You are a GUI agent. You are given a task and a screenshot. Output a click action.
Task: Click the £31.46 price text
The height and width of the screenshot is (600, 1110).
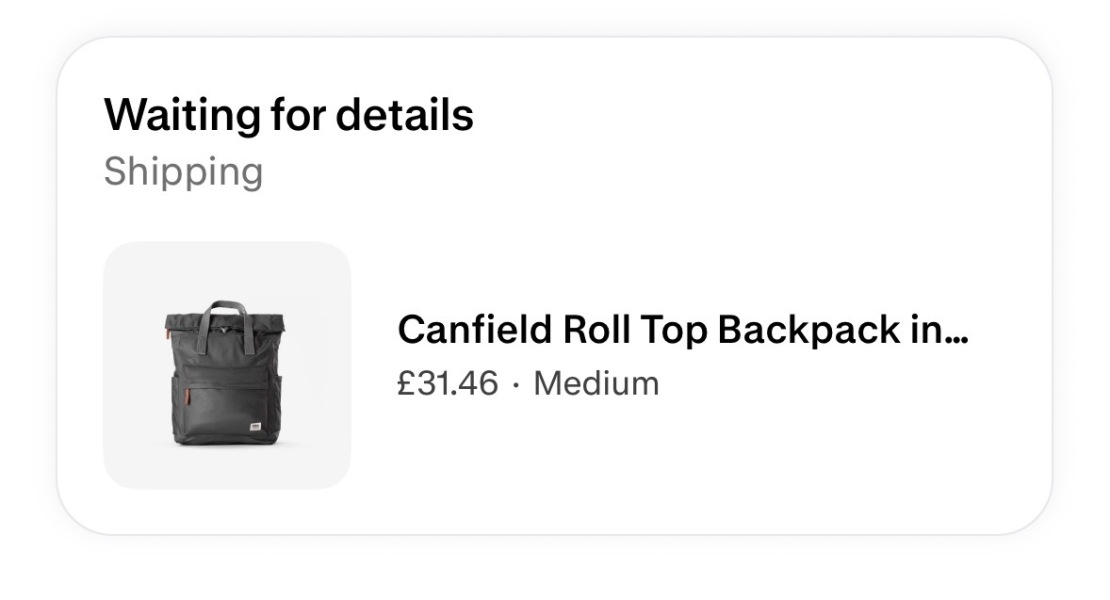click(x=446, y=383)
